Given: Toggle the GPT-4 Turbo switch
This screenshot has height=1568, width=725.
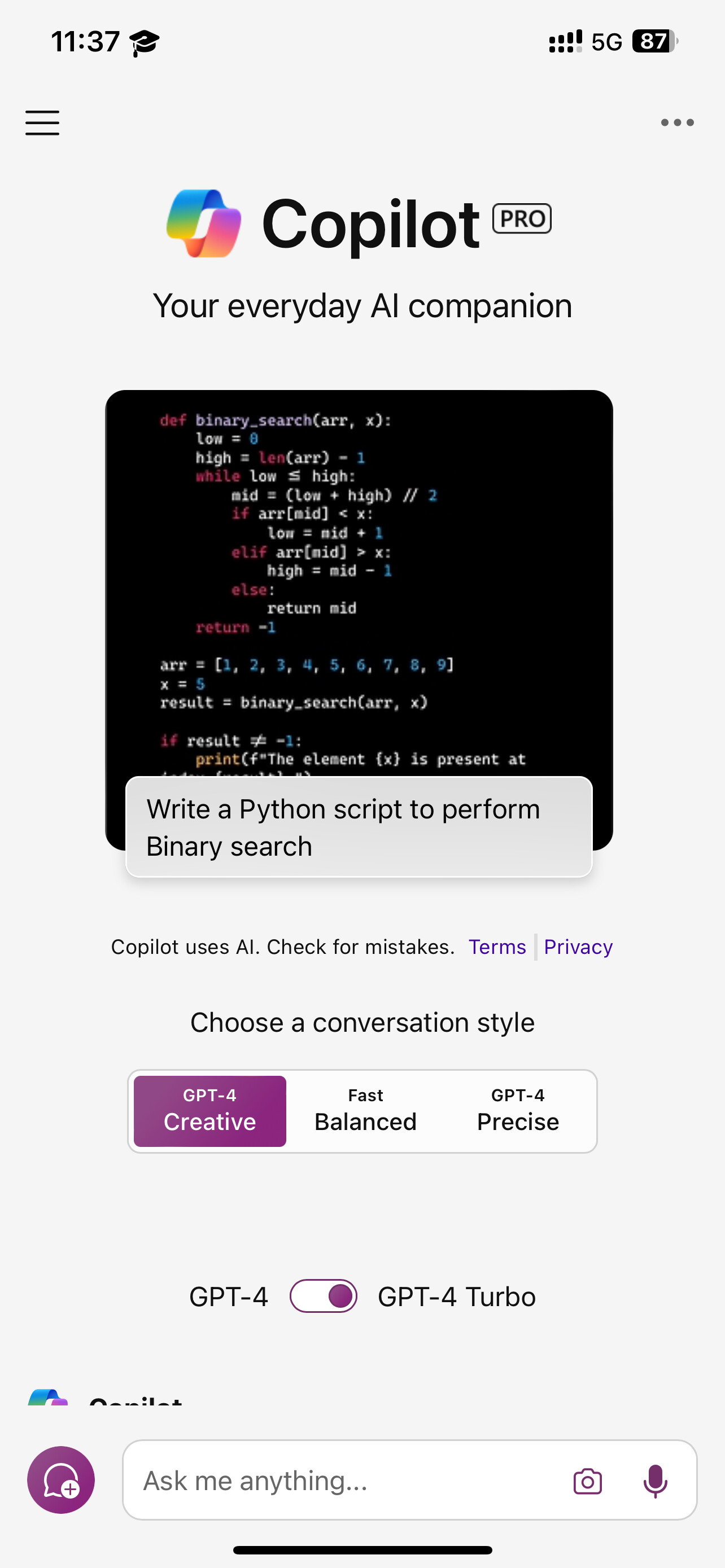Looking at the screenshot, I should point(323,1296).
